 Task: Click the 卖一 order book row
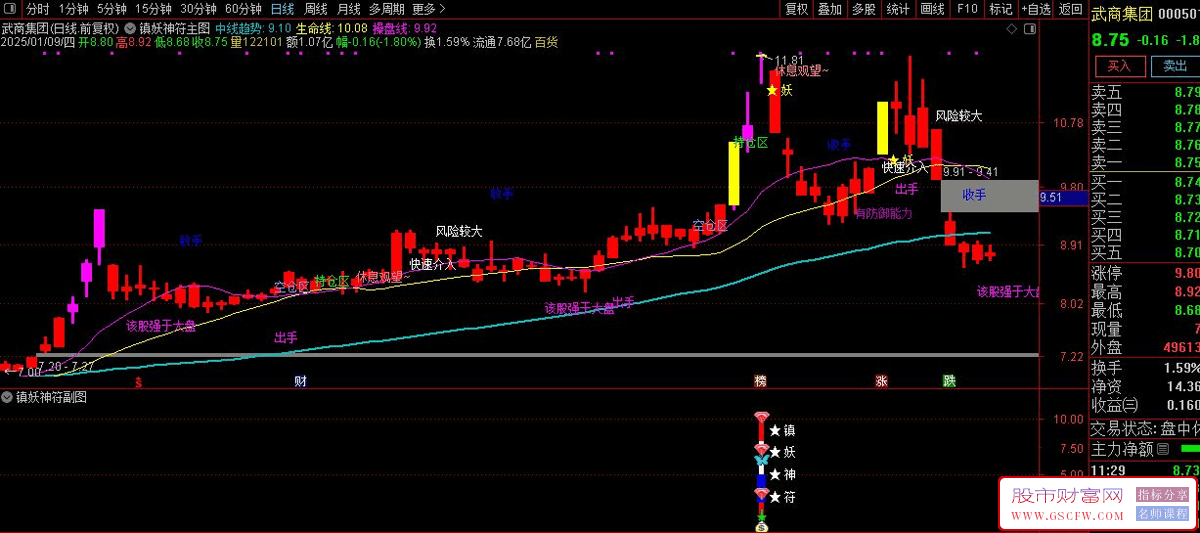pos(1145,162)
